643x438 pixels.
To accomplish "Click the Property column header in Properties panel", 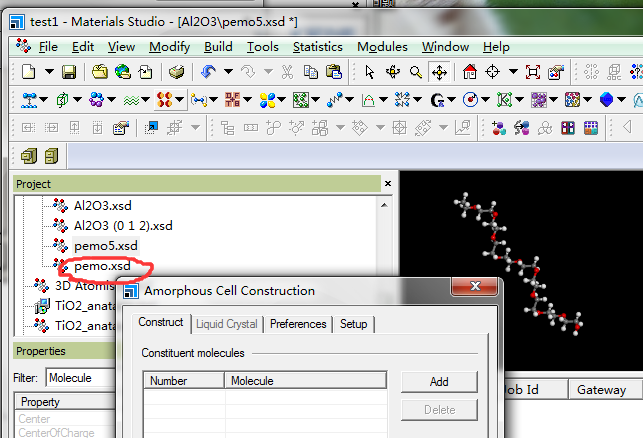I will (66, 402).
